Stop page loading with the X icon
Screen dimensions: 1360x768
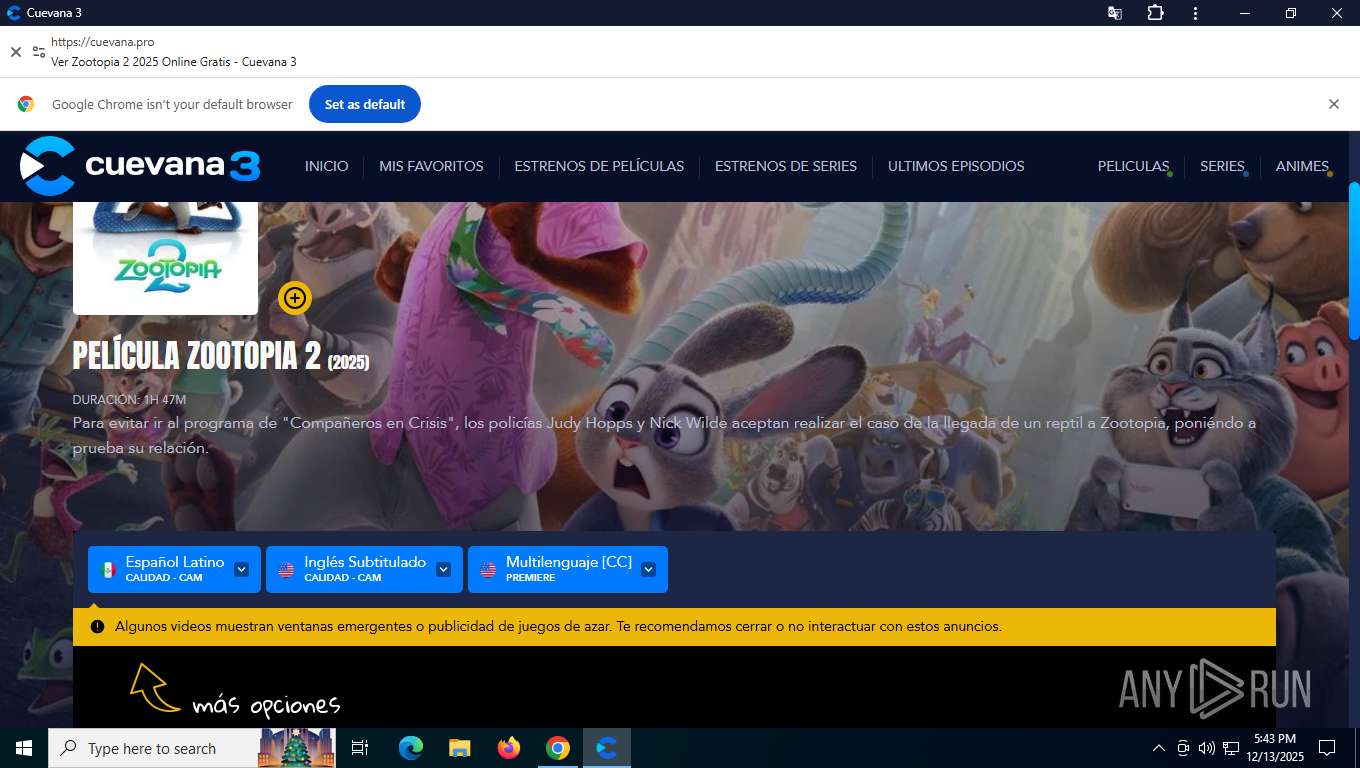pyautogui.click(x=15, y=51)
